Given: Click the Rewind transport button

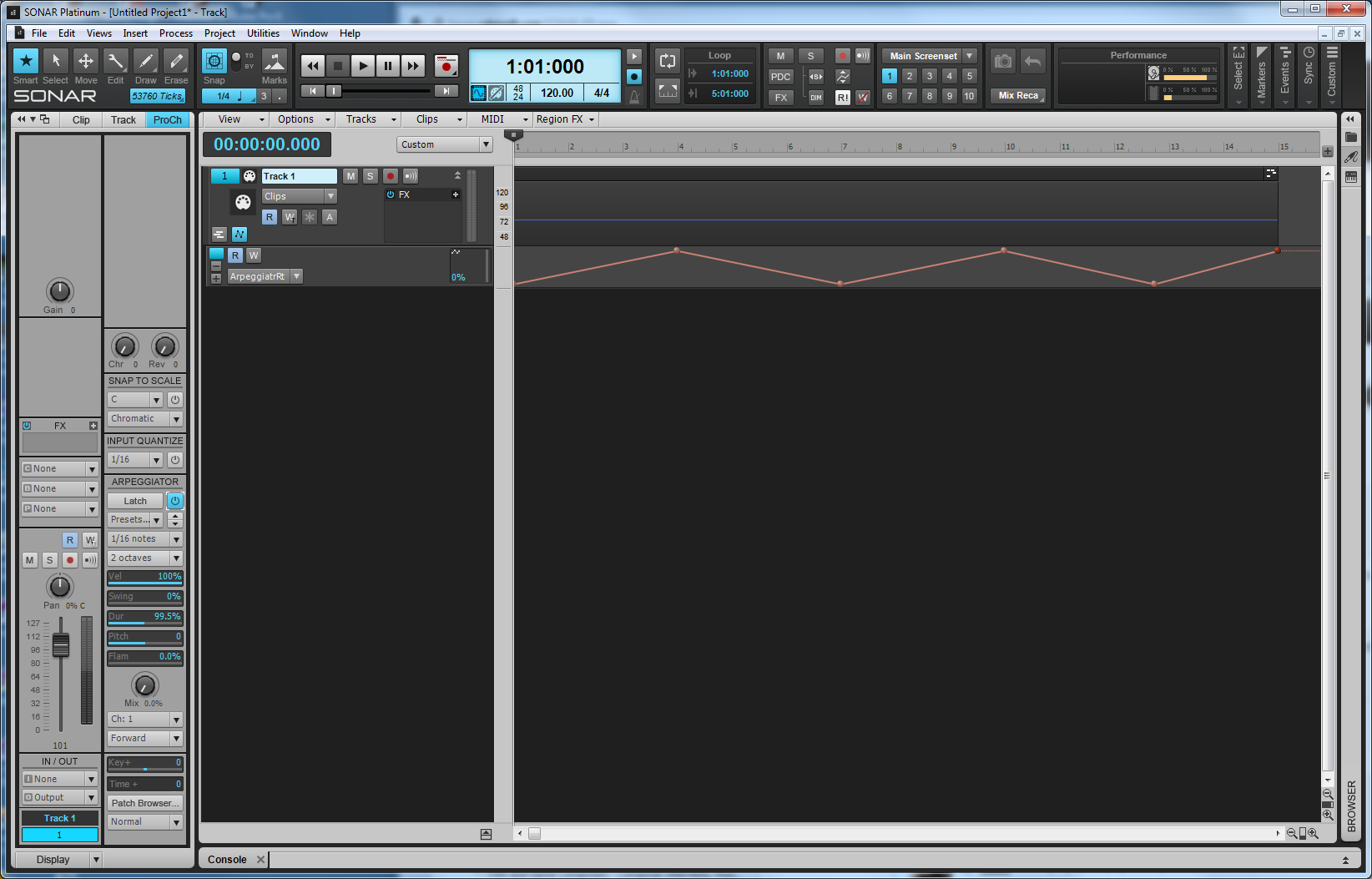Looking at the screenshot, I should click(x=313, y=66).
